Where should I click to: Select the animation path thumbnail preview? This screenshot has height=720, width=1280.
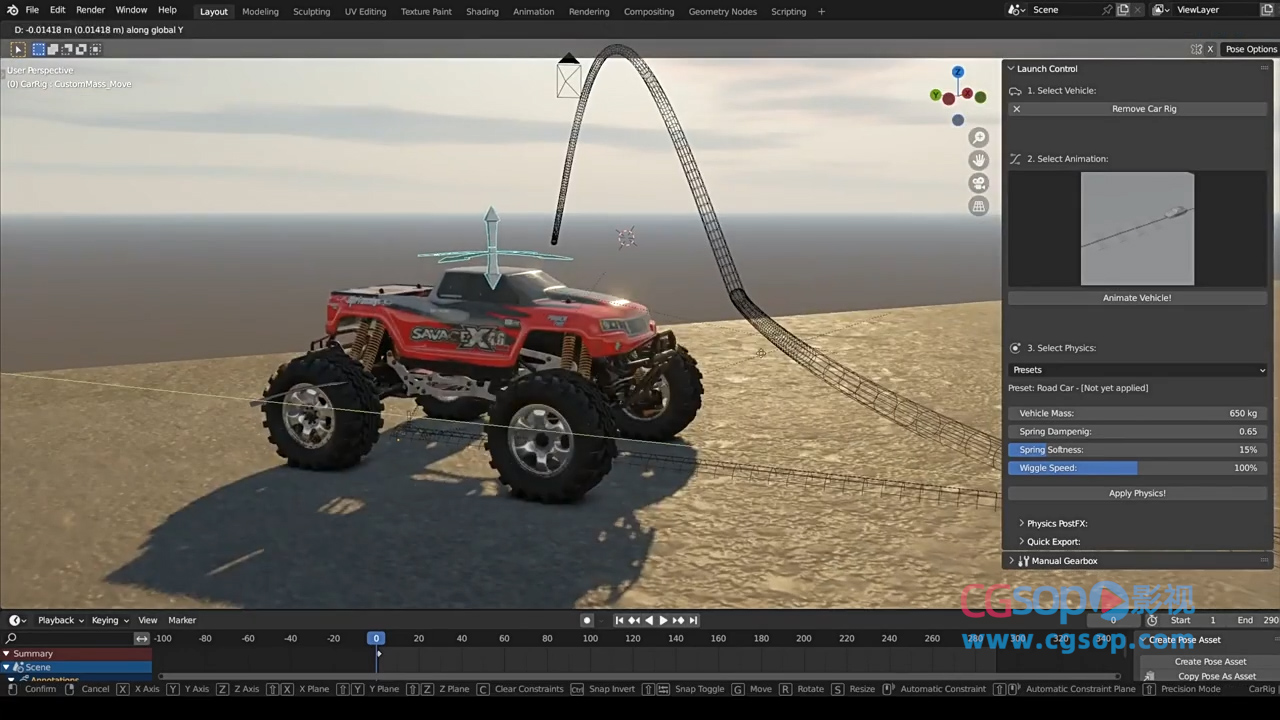point(1137,229)
